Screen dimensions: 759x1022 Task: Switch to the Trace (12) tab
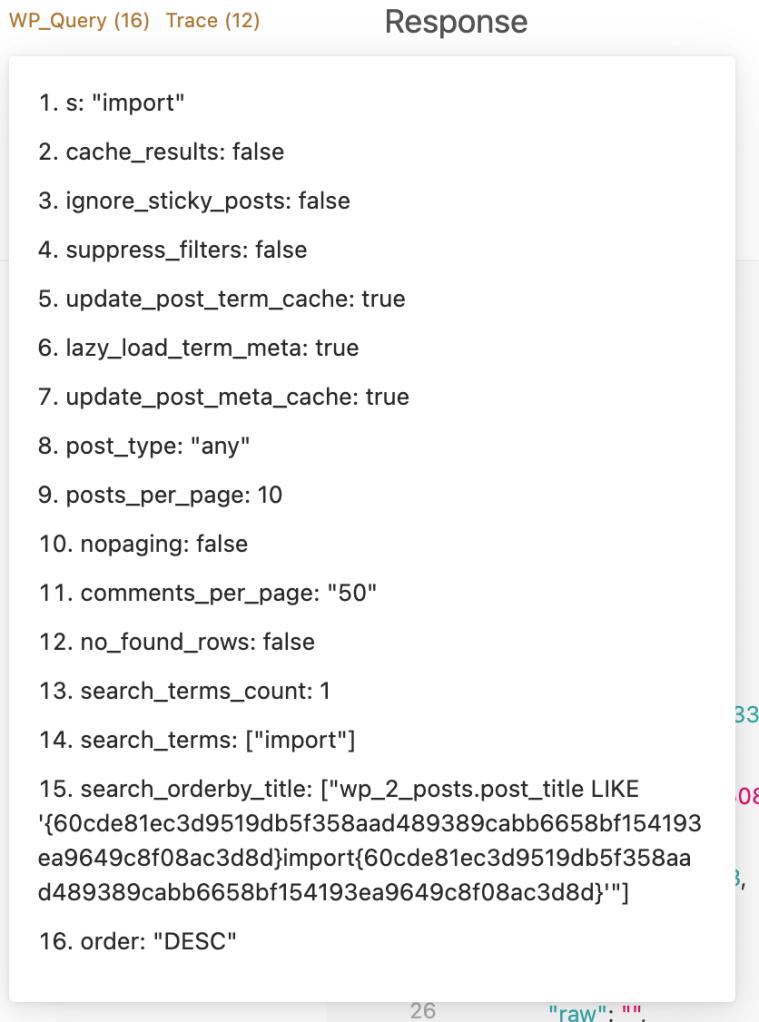tap(213, 21)
